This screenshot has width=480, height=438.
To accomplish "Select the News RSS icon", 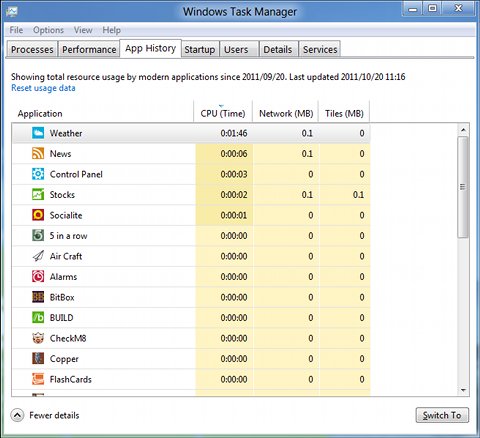I will pyautogui.click(x=38, y=153).
